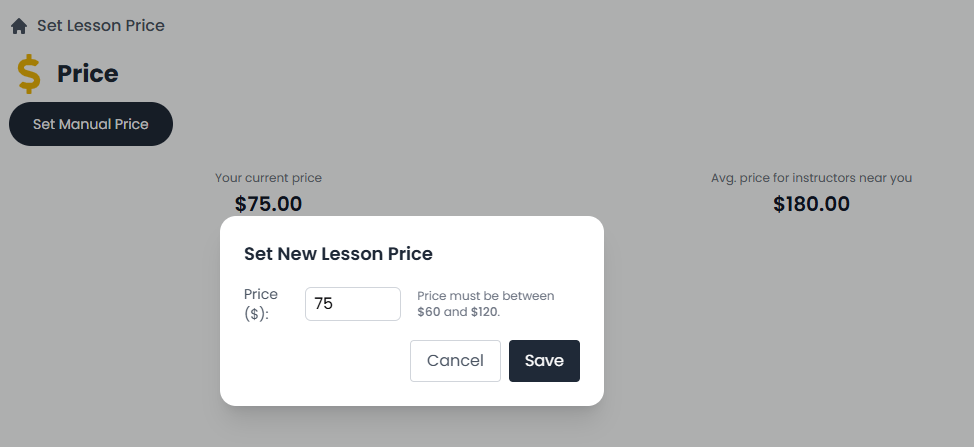Open the Set Lesson Price breadcrumb
974x447 pixels.
[100, 26]
